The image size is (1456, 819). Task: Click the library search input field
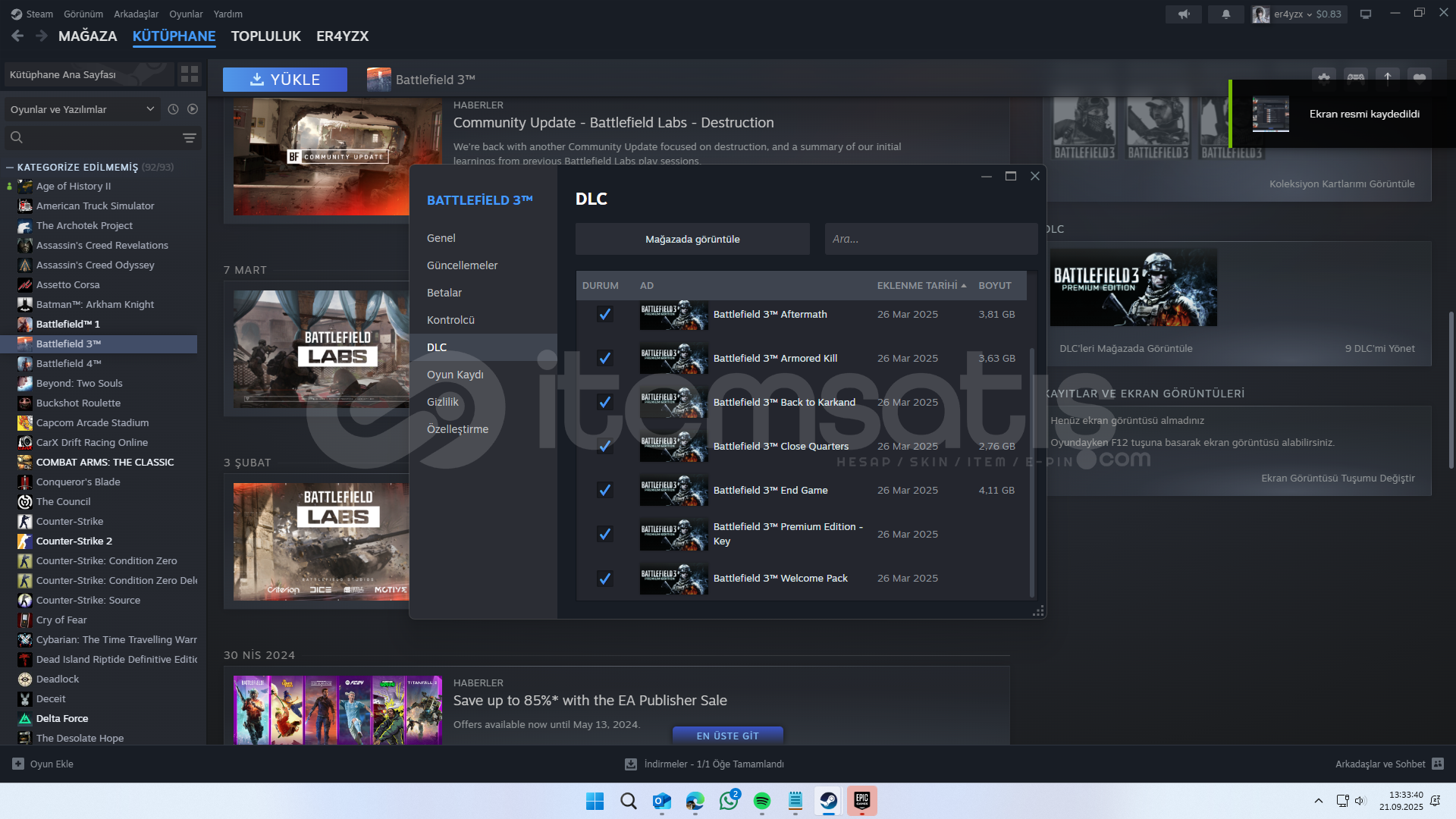(102, 137)
